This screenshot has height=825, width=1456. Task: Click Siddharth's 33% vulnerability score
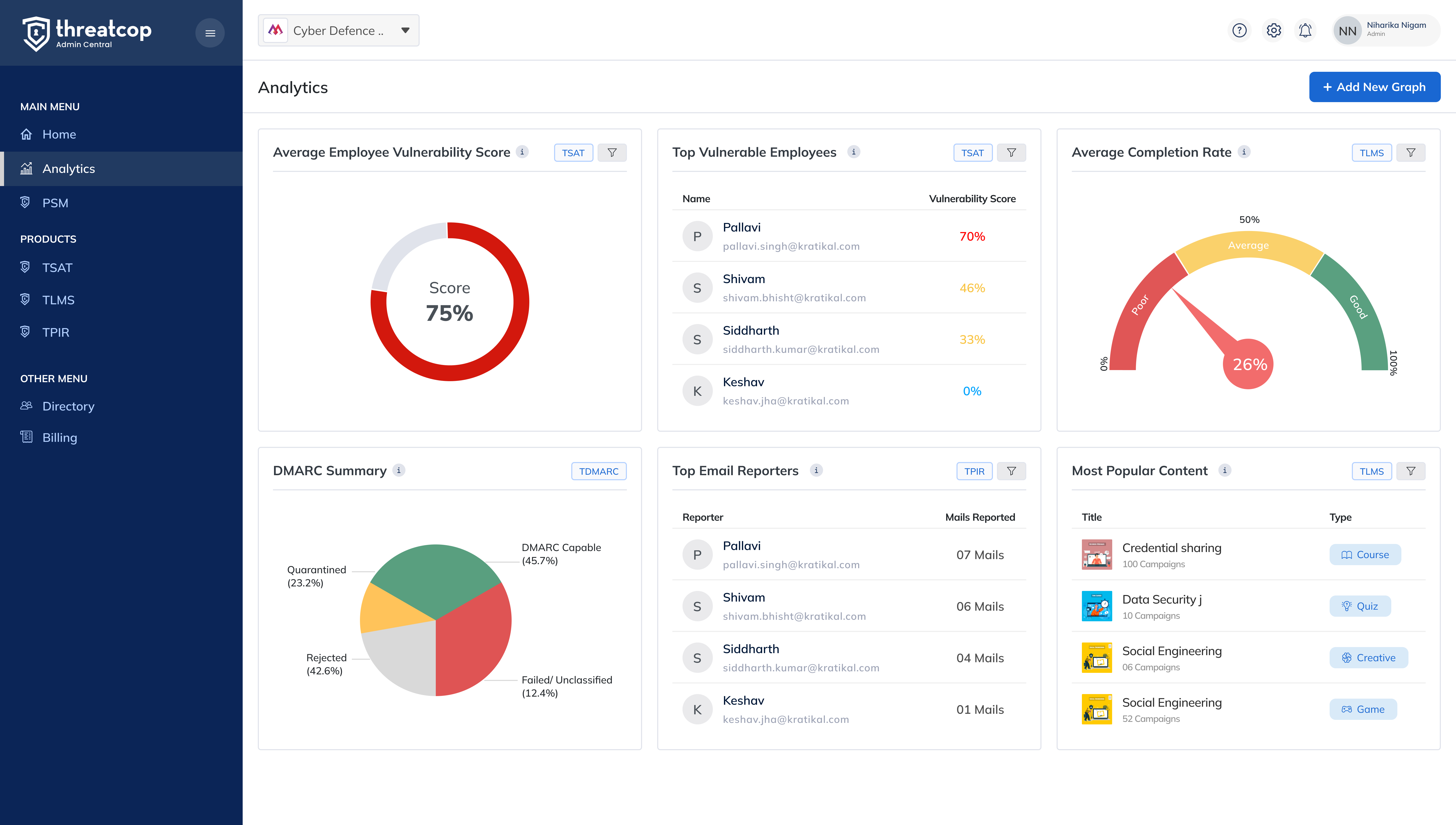point(972,339)
